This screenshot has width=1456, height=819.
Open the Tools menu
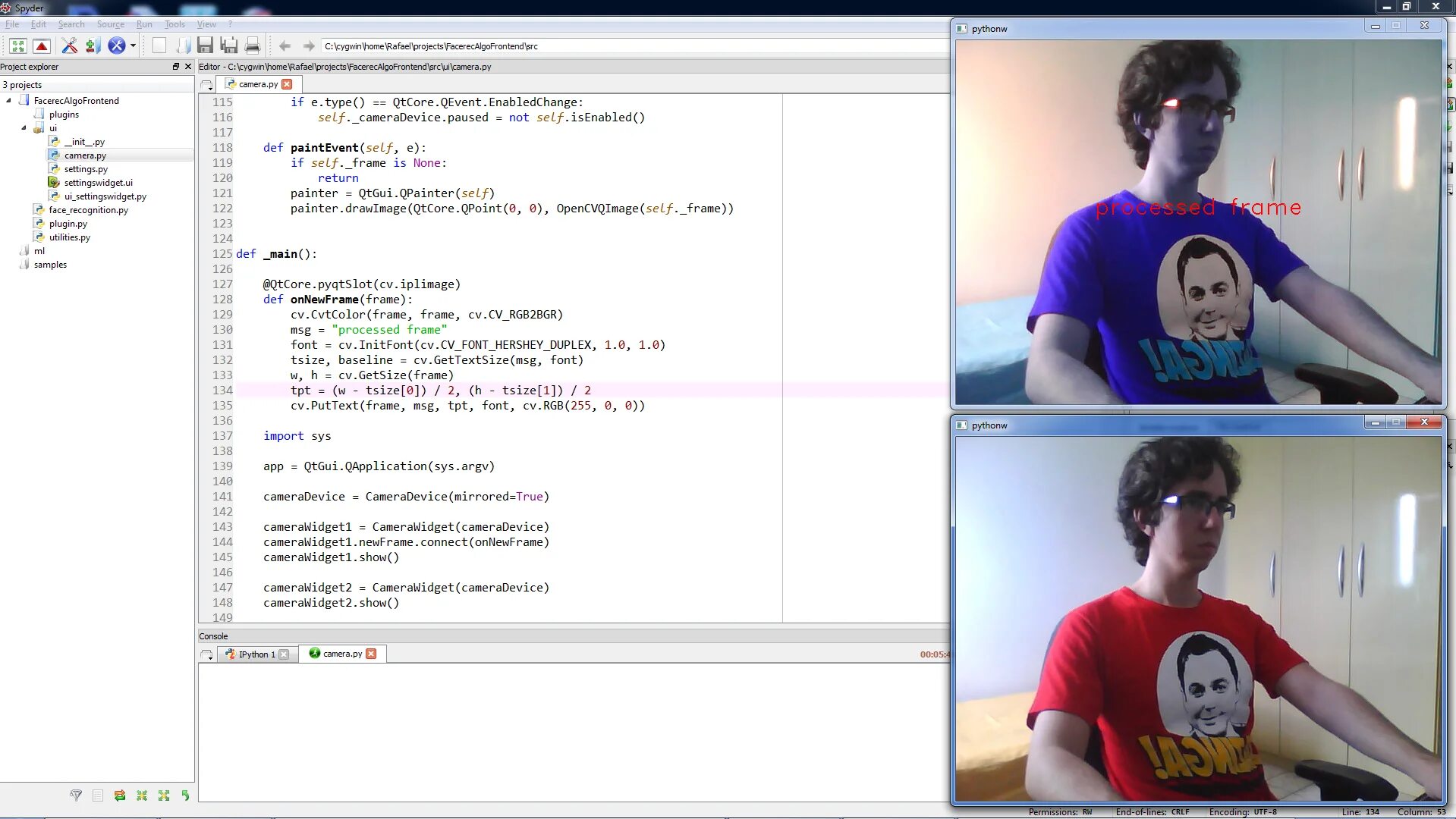click(175, 24)
